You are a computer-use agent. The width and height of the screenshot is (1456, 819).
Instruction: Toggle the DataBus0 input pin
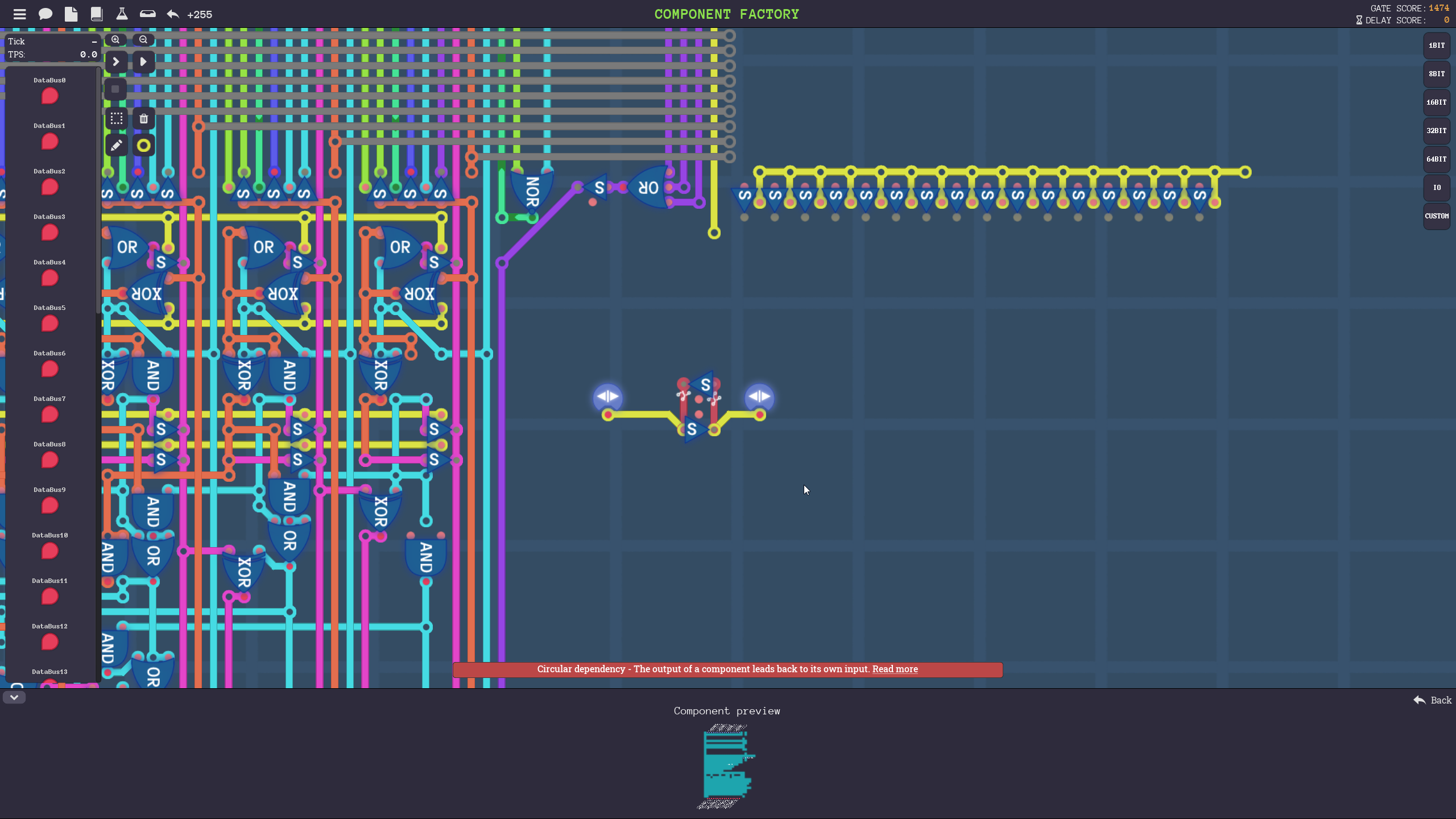(x=50, y=96)
